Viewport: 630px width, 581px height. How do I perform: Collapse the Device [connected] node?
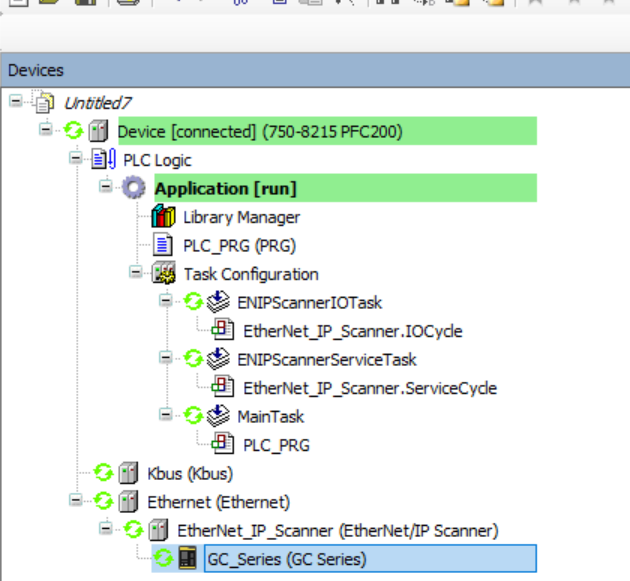45,129
